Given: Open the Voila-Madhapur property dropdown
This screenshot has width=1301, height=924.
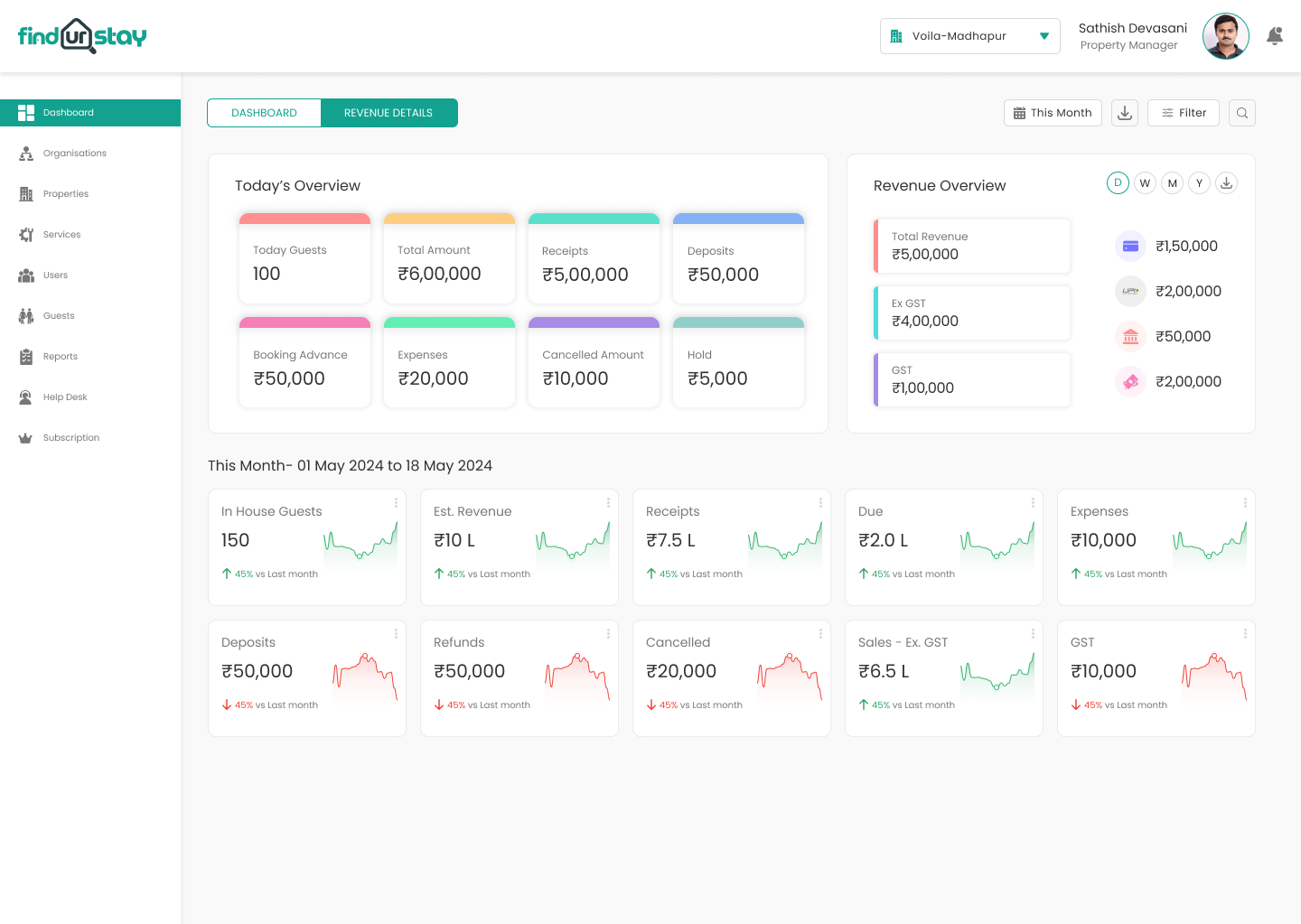Looking at the screenshot, I should coord(970,36).
